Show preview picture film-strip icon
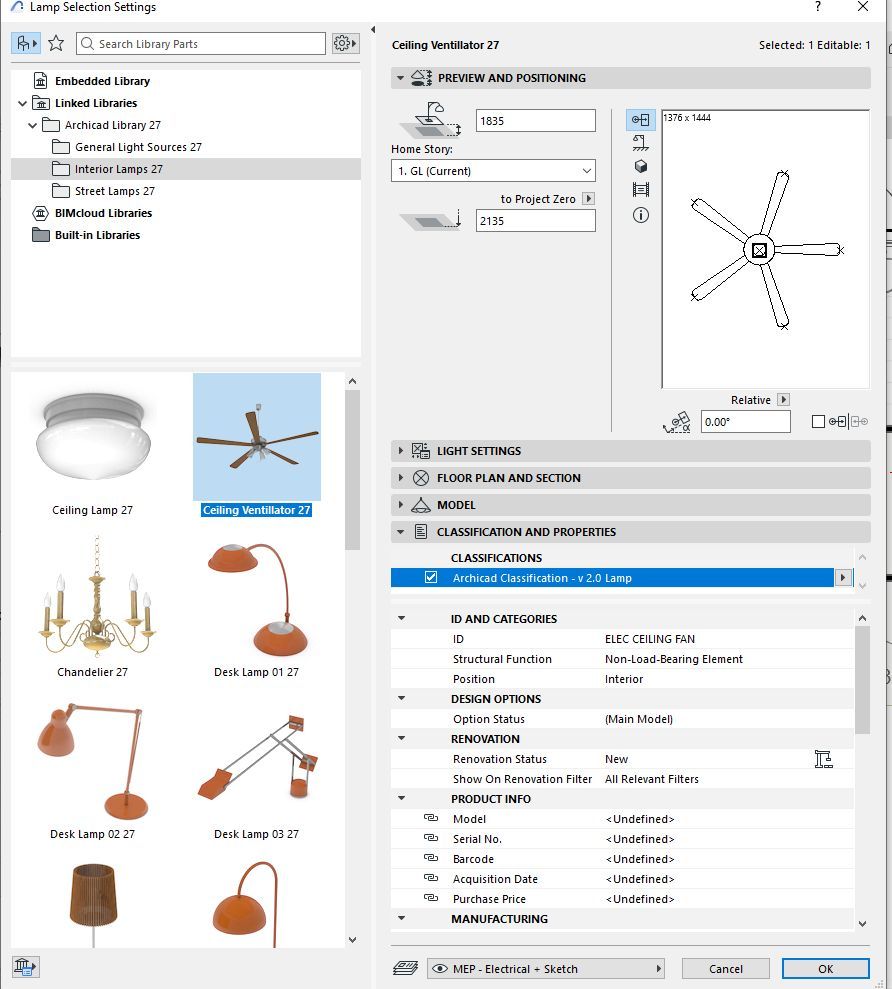This screenshot has height=989, width=892. pos(640,189)
